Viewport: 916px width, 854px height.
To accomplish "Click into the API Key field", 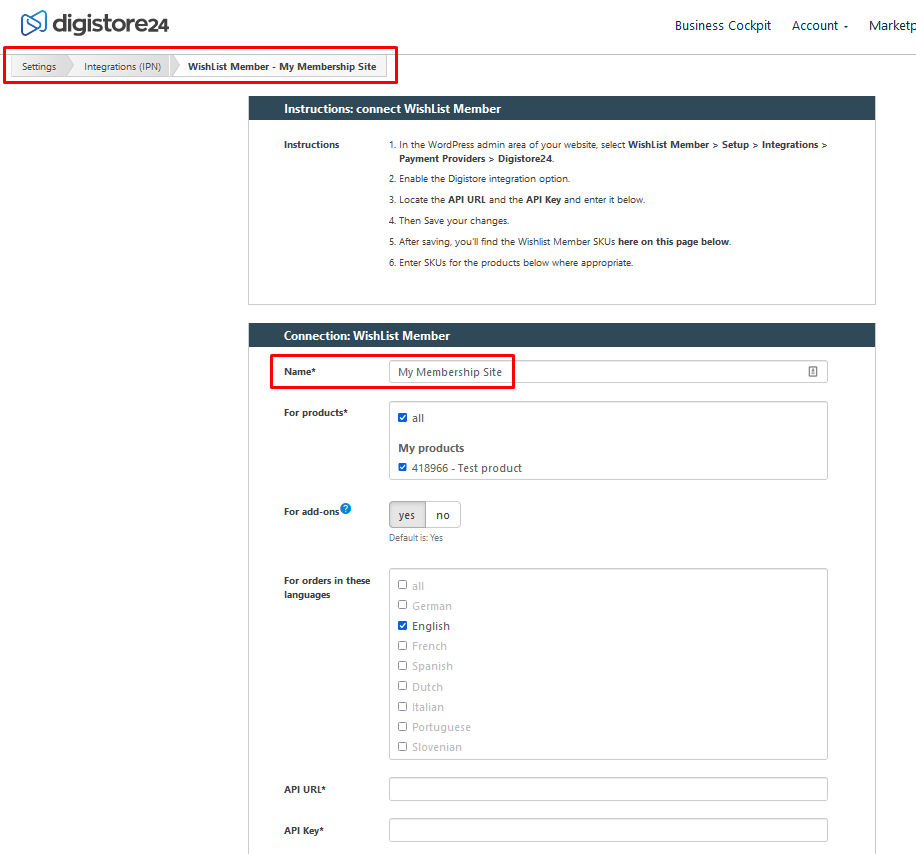I will pyautogui.click(x=608, y=830).
